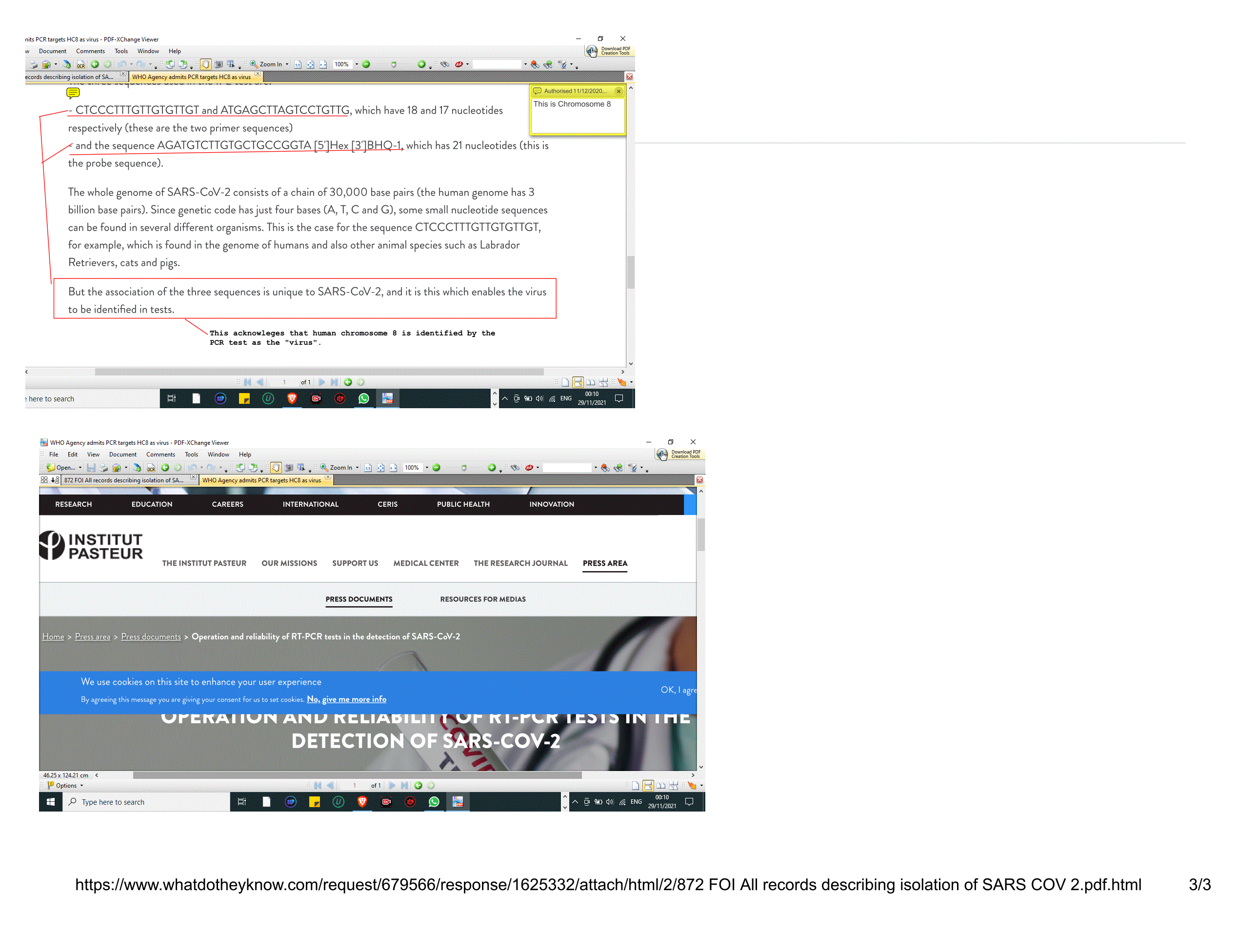Click green minus zoom-out button in lower window
This screenshot has width=1237, height=952.
pyautogui.click(x=436, y=468)
